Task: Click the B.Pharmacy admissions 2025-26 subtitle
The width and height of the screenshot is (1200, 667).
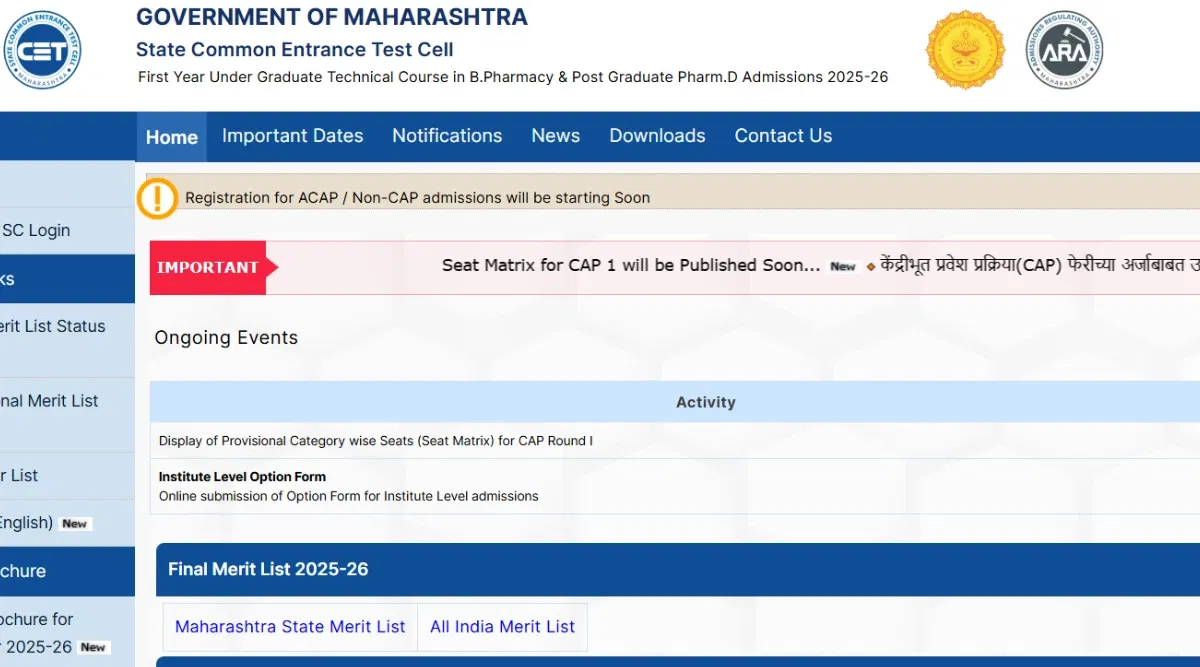Action: (x=513, y=77)
